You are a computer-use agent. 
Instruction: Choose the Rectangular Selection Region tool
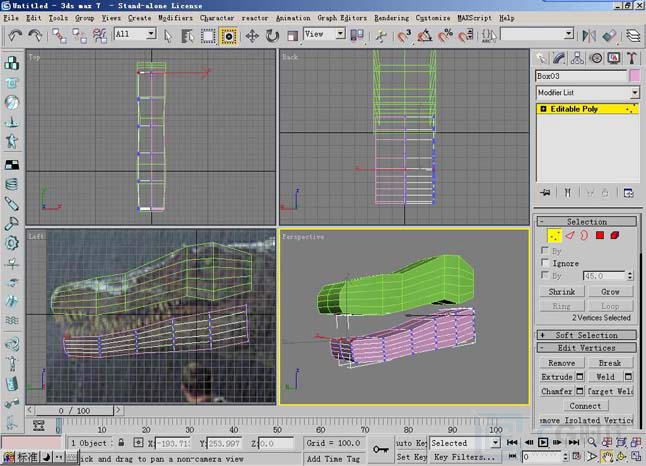[208, 36]
